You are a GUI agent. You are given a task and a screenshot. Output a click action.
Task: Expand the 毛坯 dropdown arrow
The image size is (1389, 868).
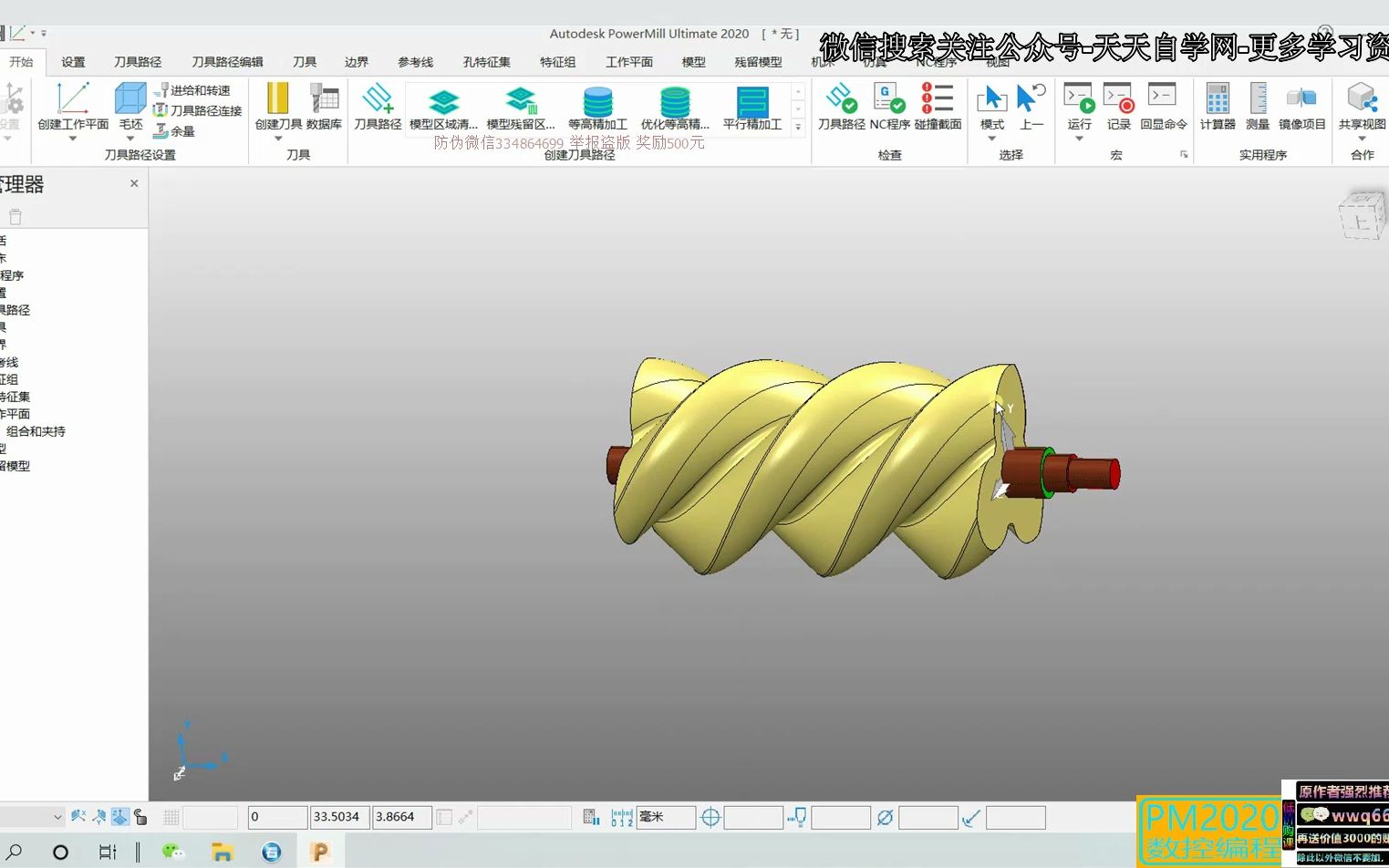tap(130, 139)
